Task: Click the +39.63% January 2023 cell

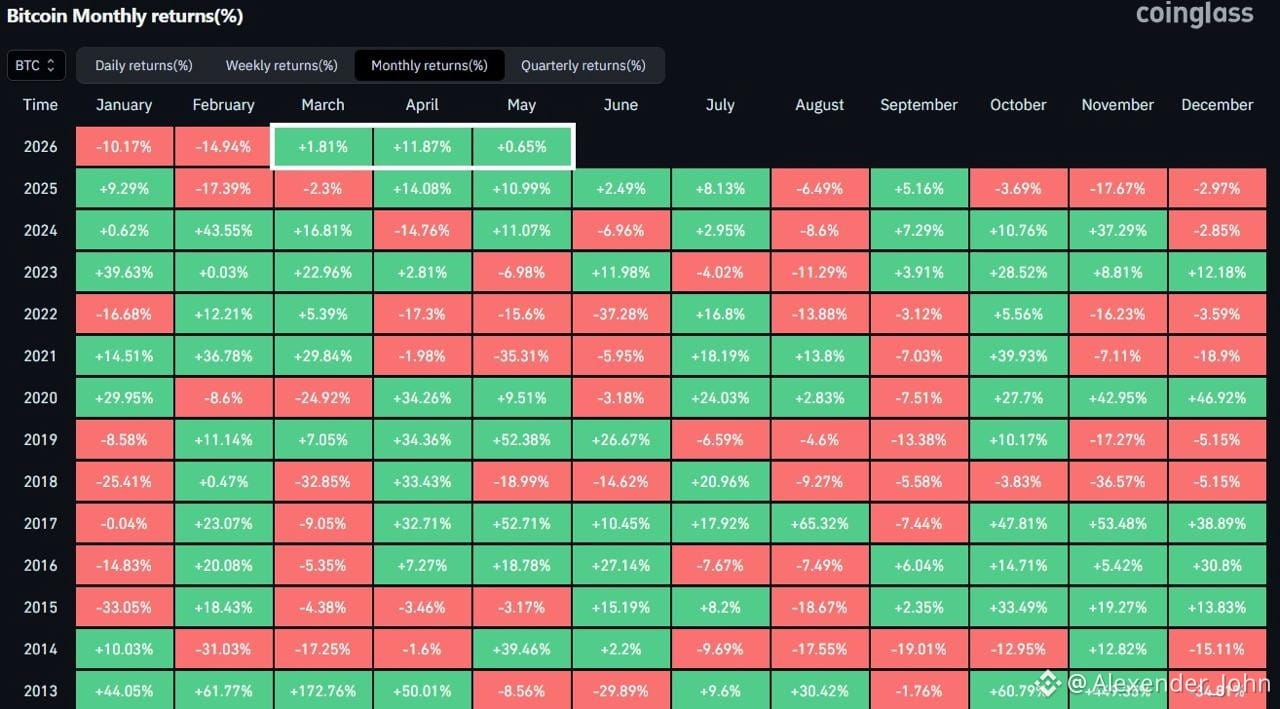Action: click(124, 273)
